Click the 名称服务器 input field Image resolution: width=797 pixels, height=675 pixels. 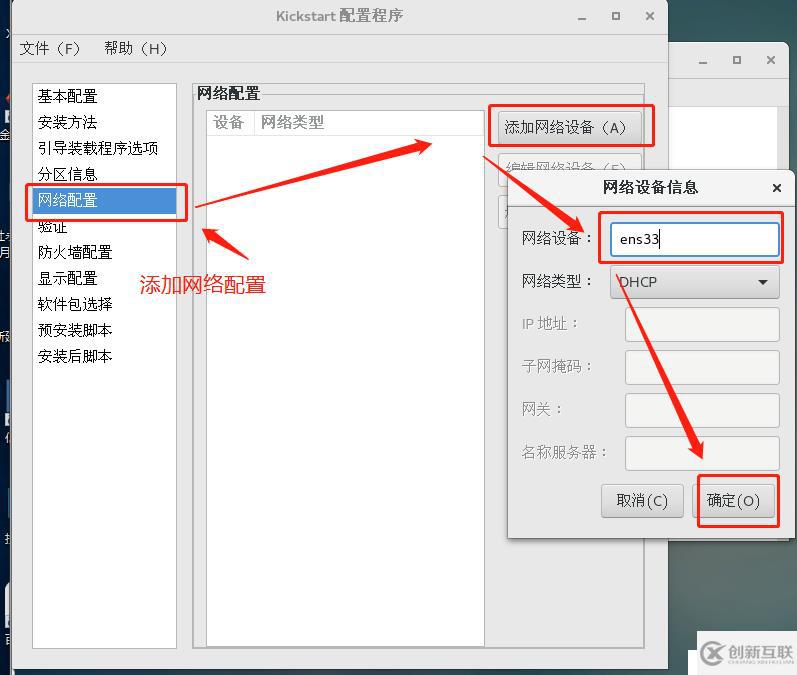[x=702, y=452]
